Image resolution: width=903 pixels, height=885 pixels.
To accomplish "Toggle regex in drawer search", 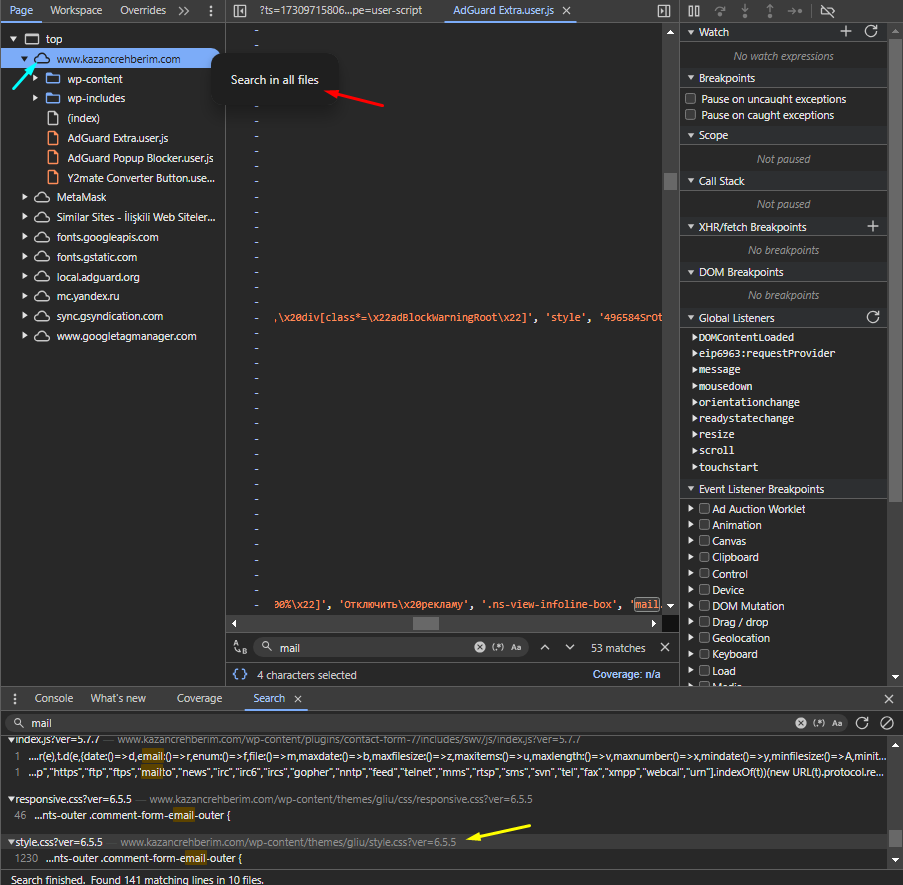I will (x=819, y=723).
